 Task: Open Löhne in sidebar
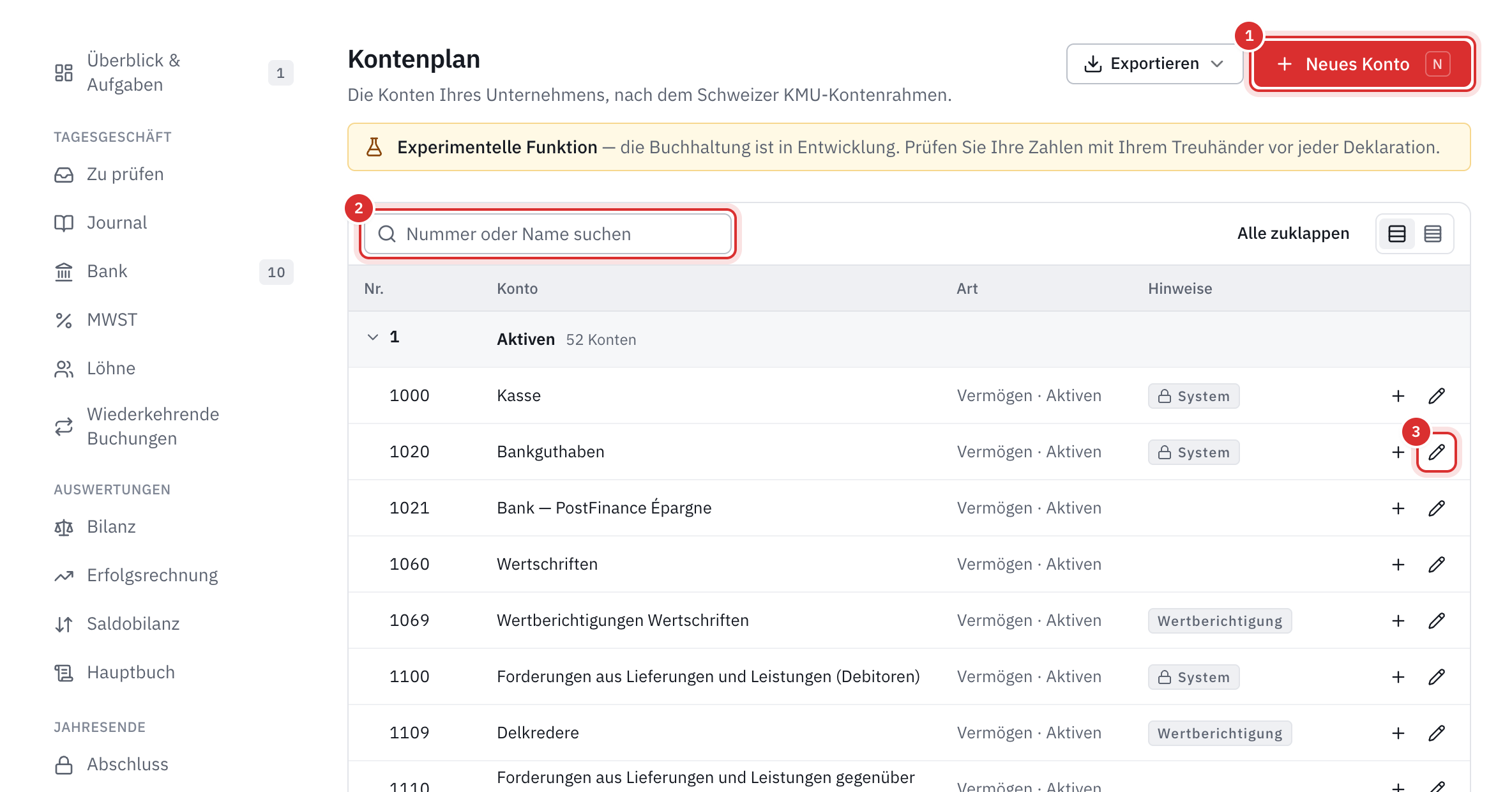[x=174, y=369]
